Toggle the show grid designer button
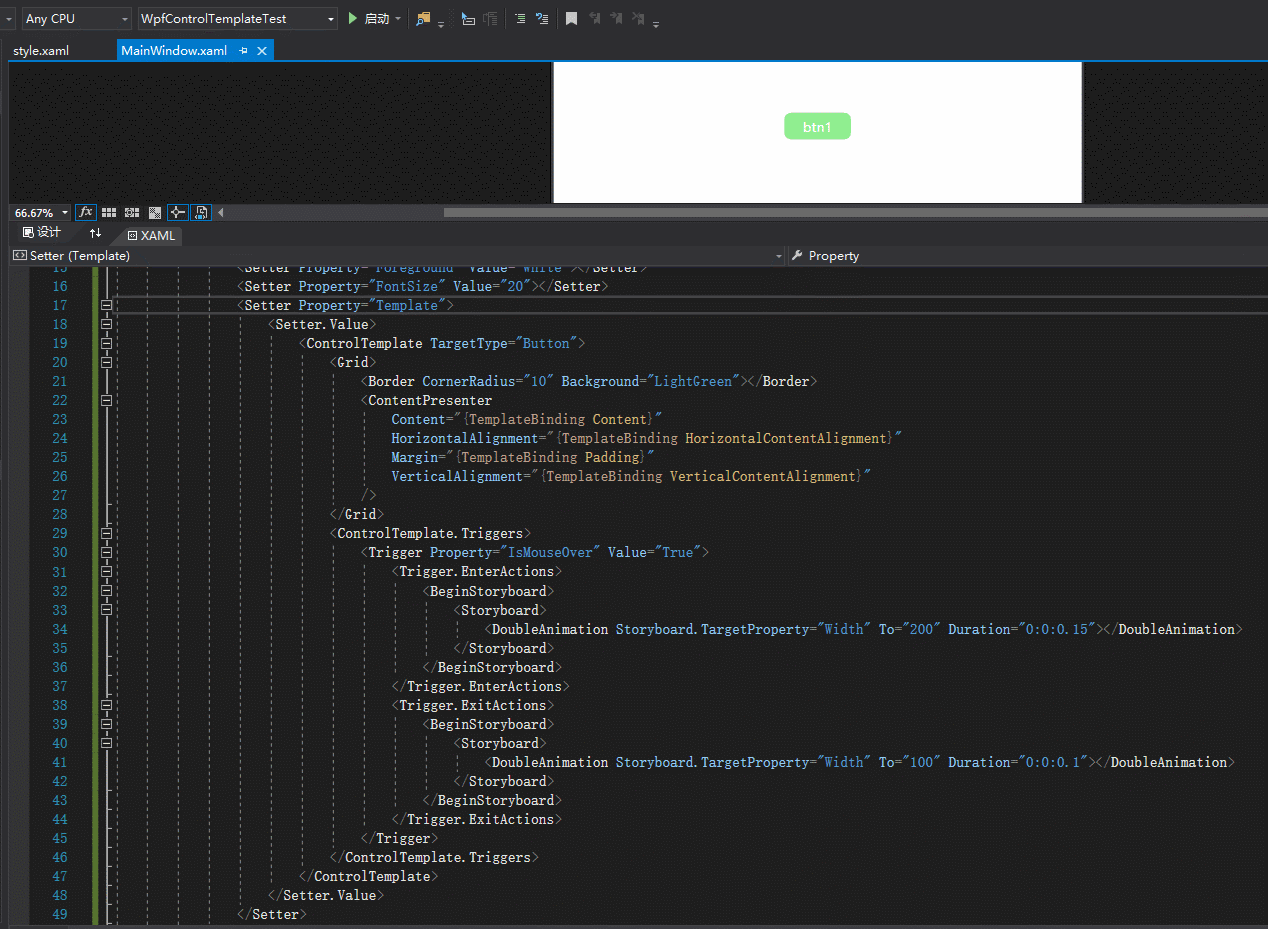This screenshot has width=1268, height=929. [109, 212]
